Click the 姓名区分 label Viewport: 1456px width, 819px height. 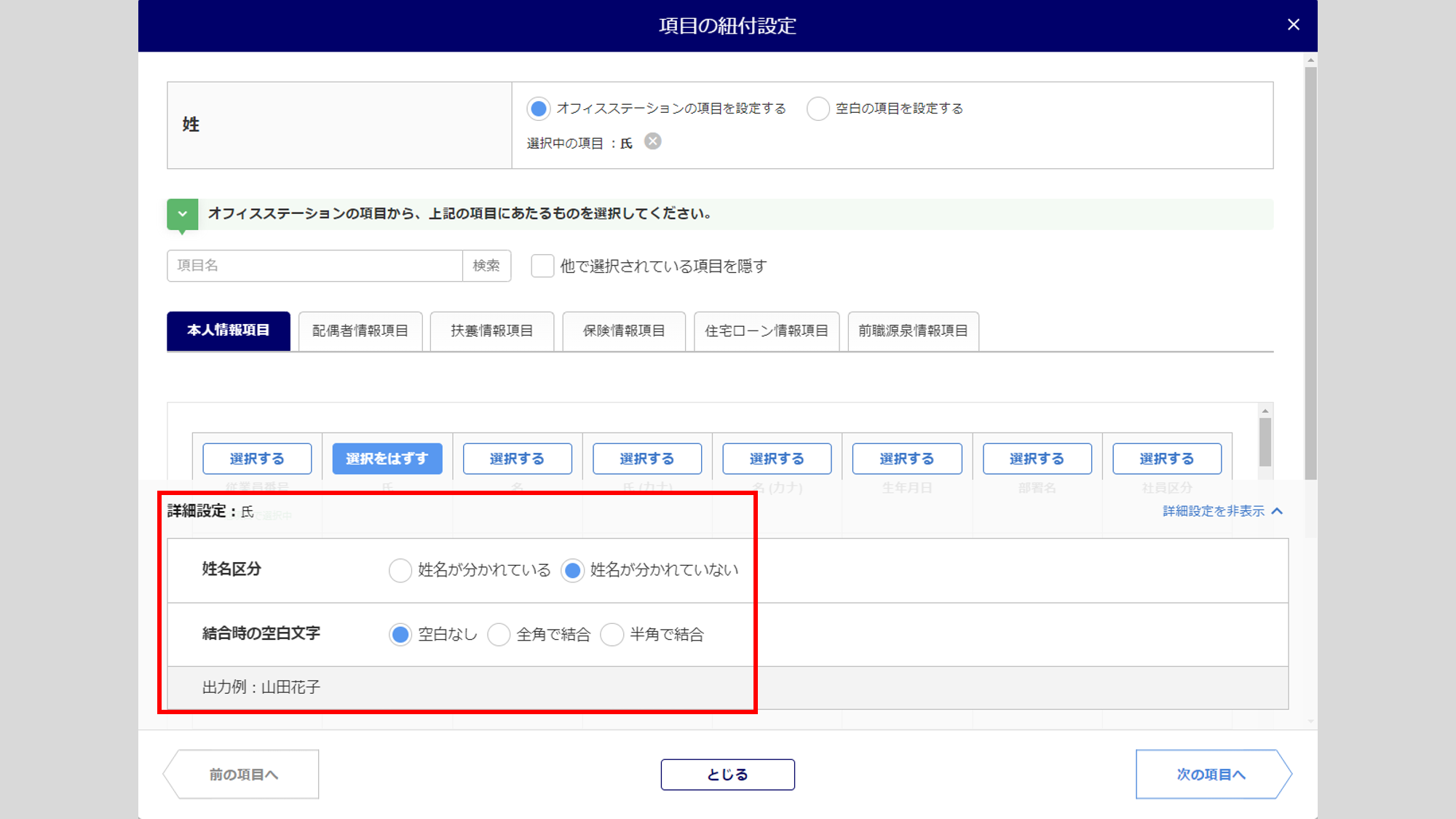coord(232,569)
